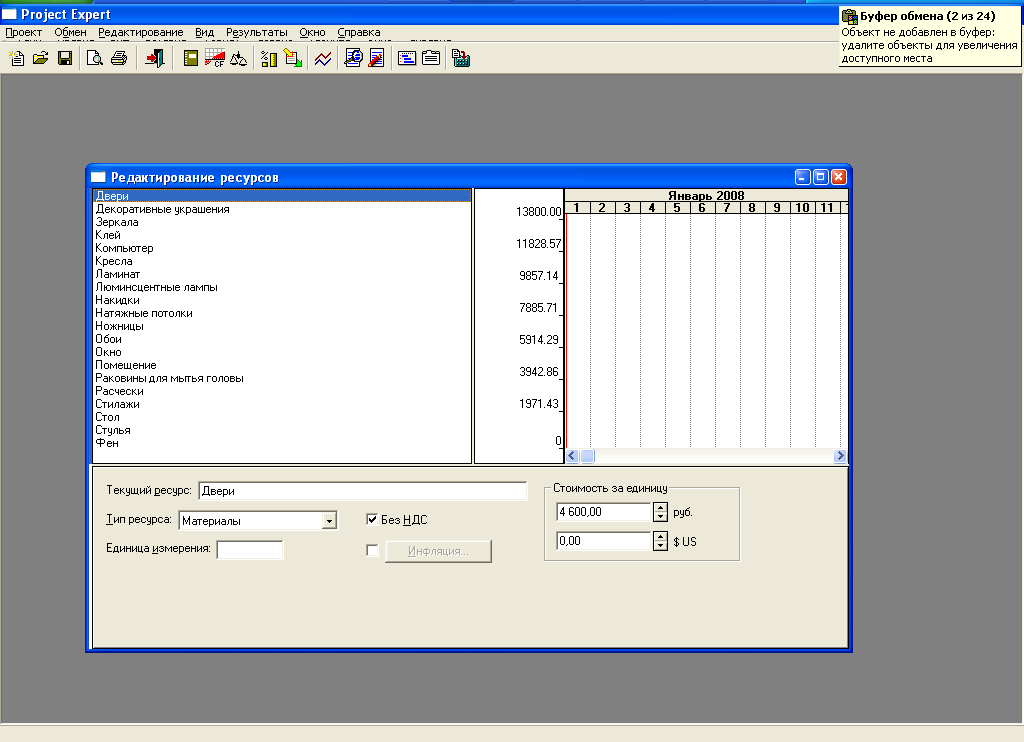Click the right arrow of the calendar scrollbar

tap(840, 456)
